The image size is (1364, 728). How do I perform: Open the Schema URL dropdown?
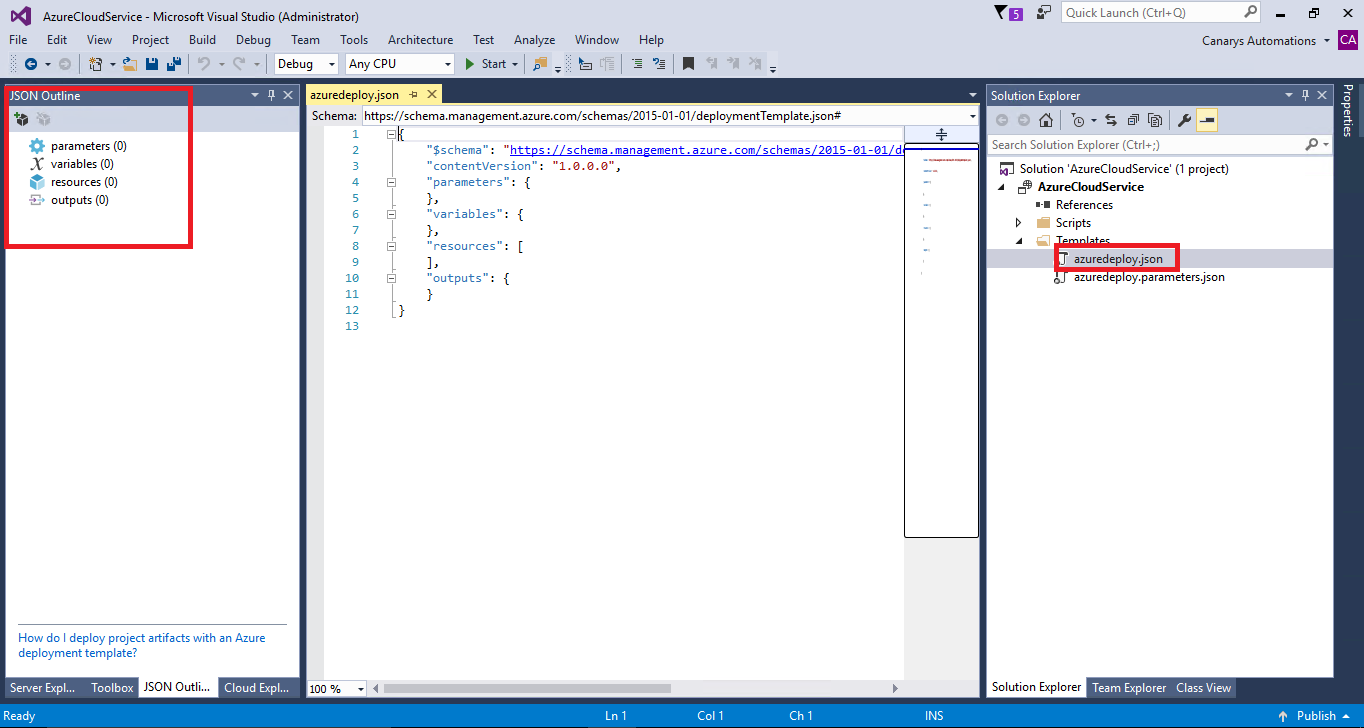point(972,116)
